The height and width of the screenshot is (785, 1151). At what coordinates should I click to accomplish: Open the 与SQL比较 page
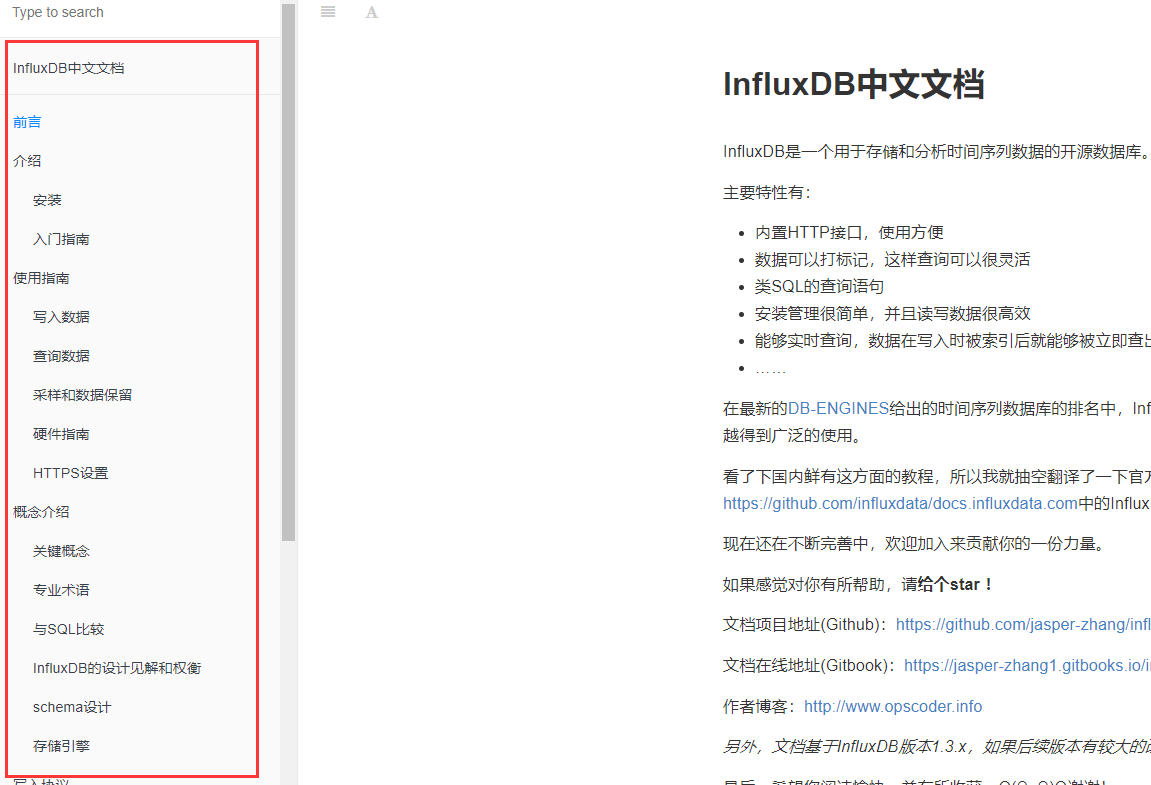tap(68, 629)
